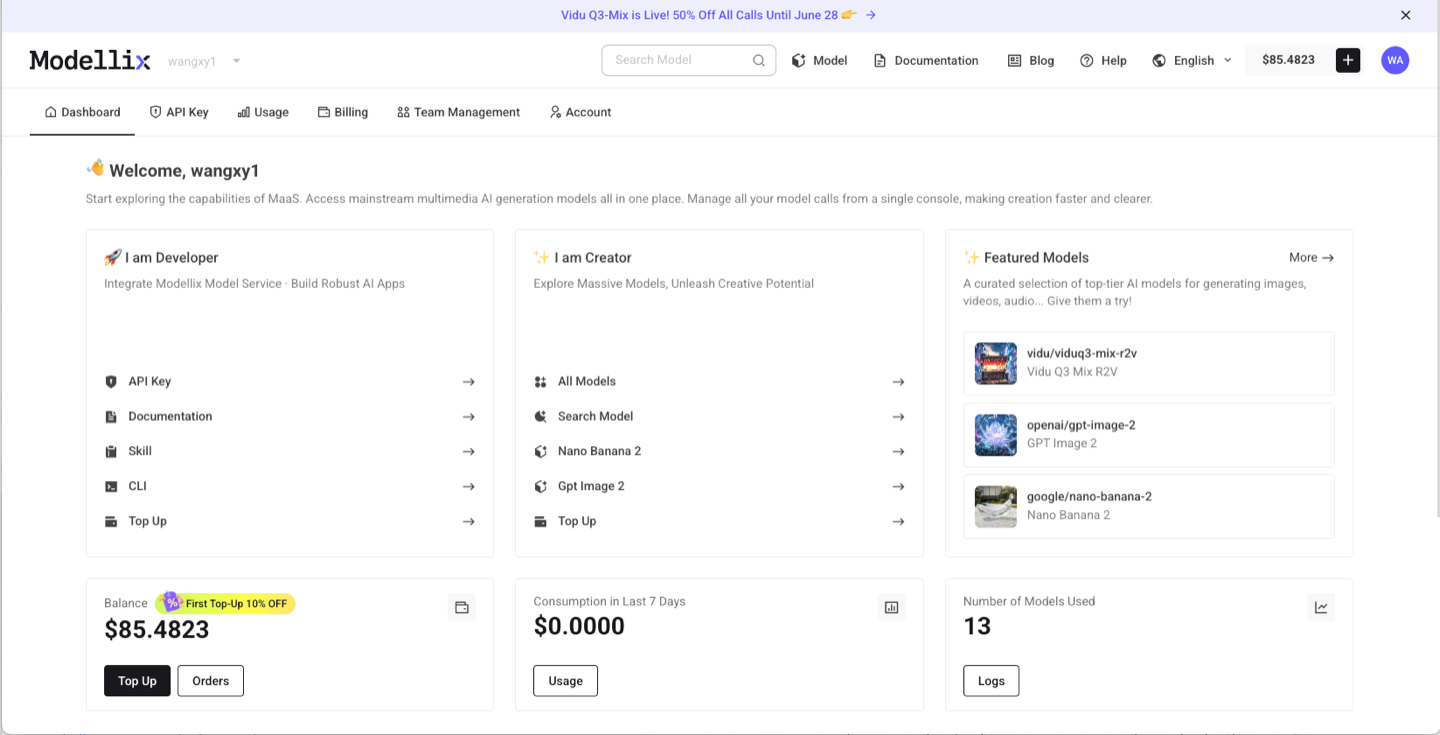Open Documentation in the header
Viewport: 1440px width, 735px height.
click(926, 61)
